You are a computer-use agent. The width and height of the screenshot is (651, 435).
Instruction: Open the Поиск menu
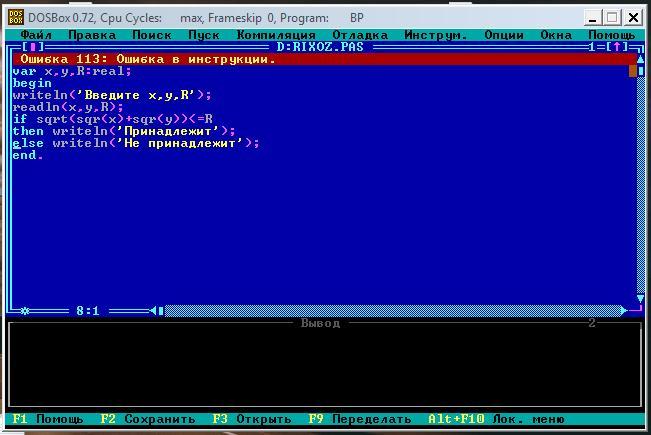[152, 35]
